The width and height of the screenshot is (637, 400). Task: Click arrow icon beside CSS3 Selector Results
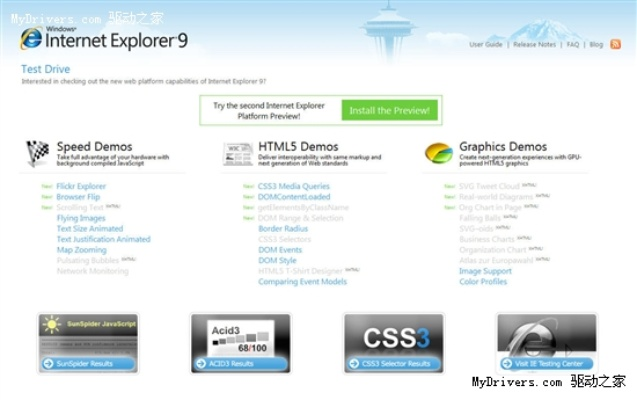[x=353, y=364]
